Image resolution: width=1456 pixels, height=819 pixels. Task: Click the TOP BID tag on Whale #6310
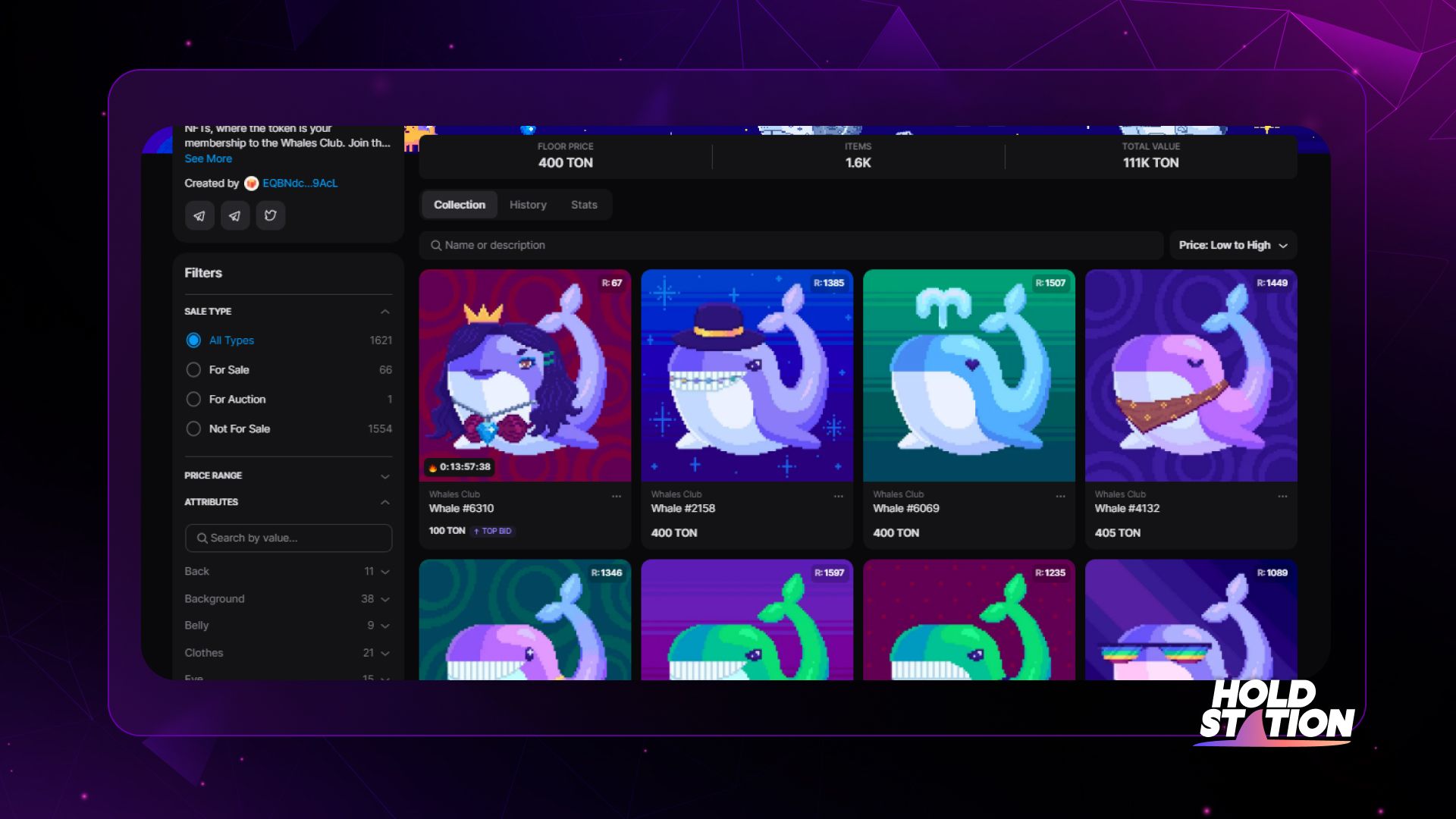click(x=493, y=532)
